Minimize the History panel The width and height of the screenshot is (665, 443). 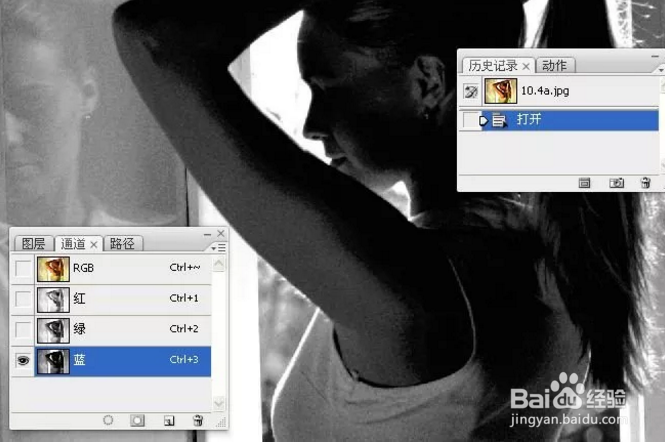click(x=654, y=56)
